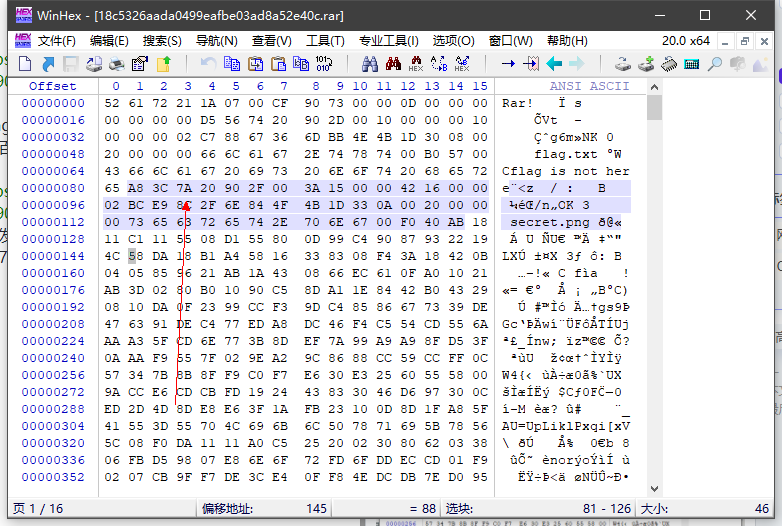Click the scroll down arrow of hex view
This screenshot has width=782, height=526.
click(x=654, y=489)
